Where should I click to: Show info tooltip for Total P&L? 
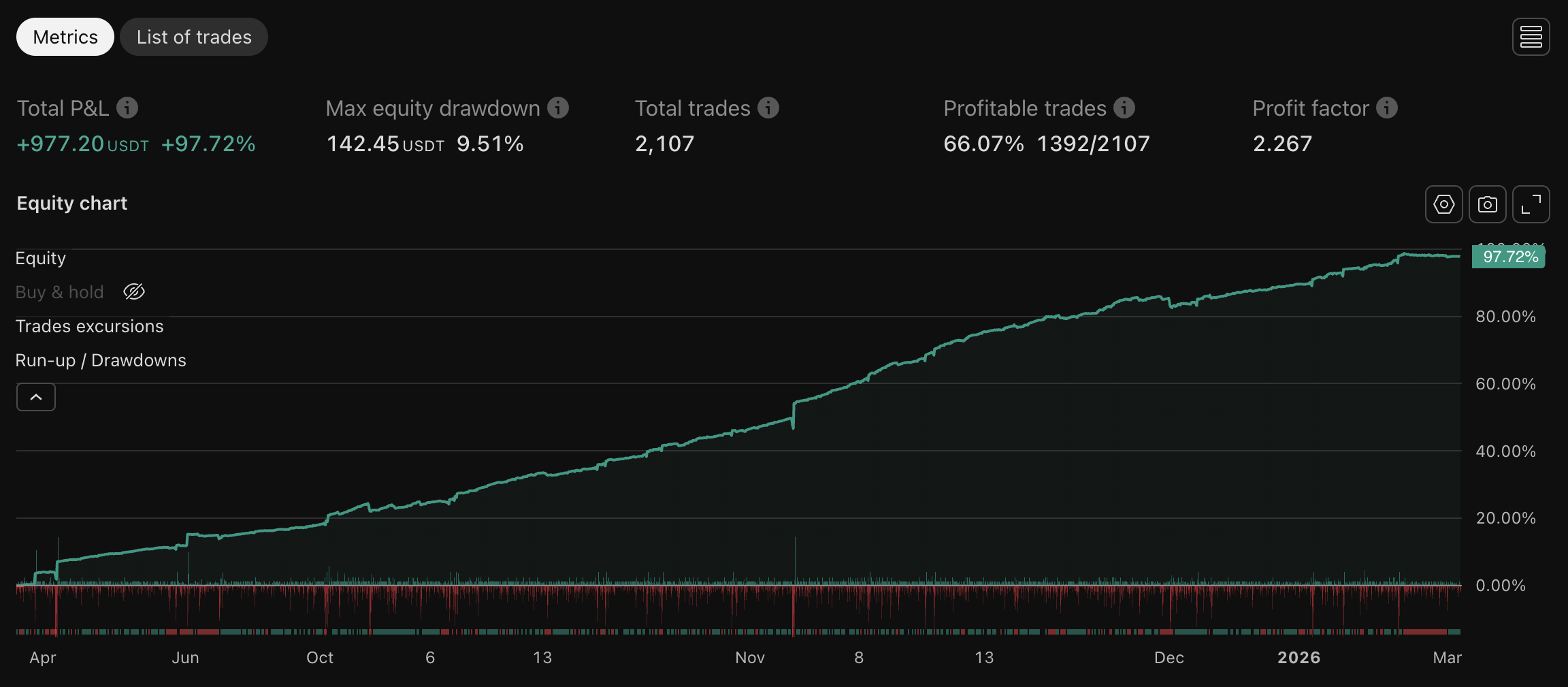(127, 108)
